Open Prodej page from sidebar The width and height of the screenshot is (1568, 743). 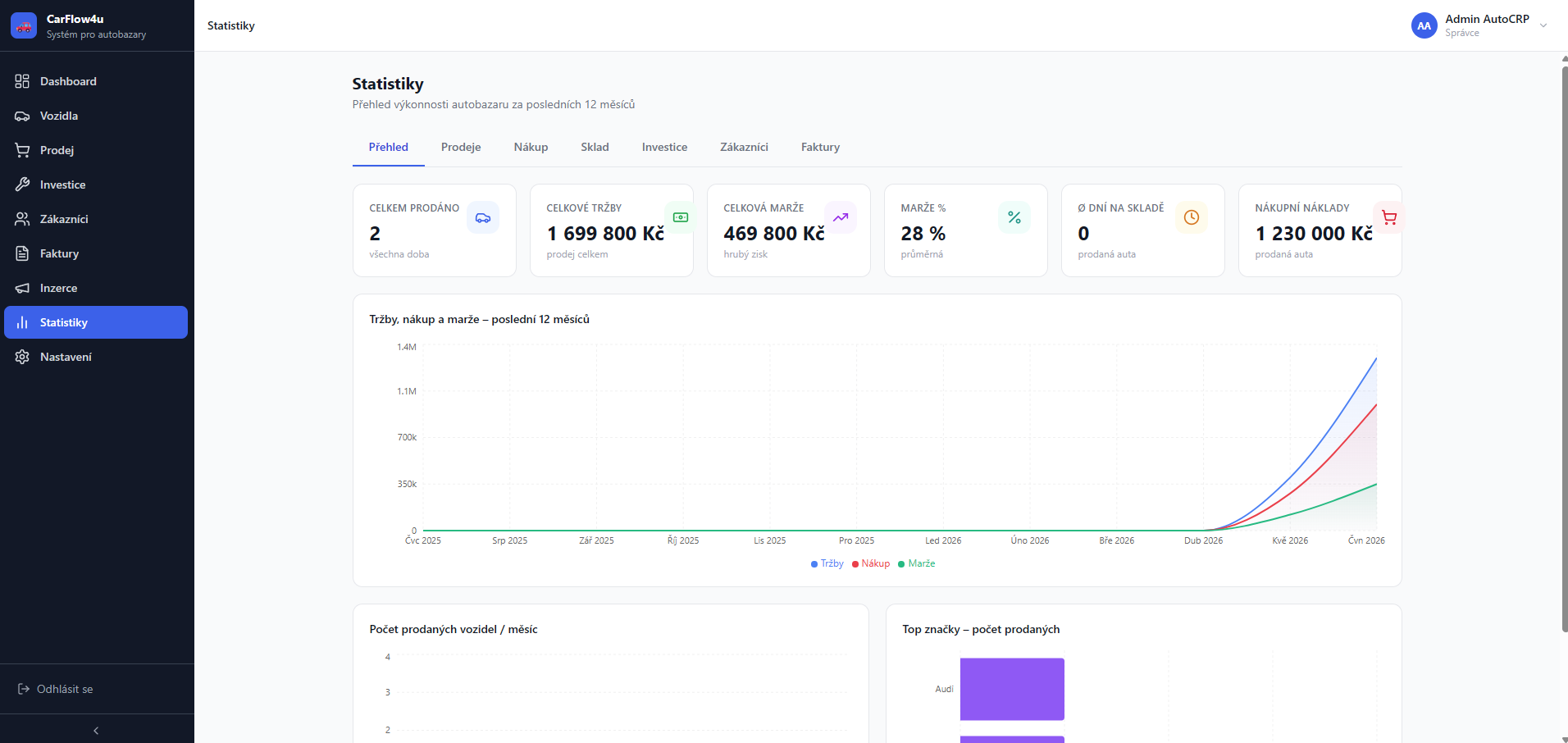(x=96, y=150)
